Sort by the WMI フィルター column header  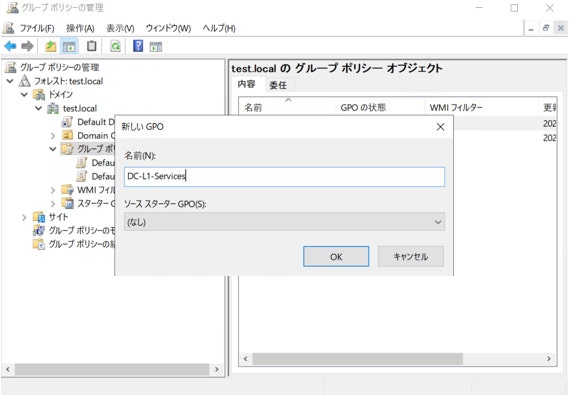(x=481, y=107)
